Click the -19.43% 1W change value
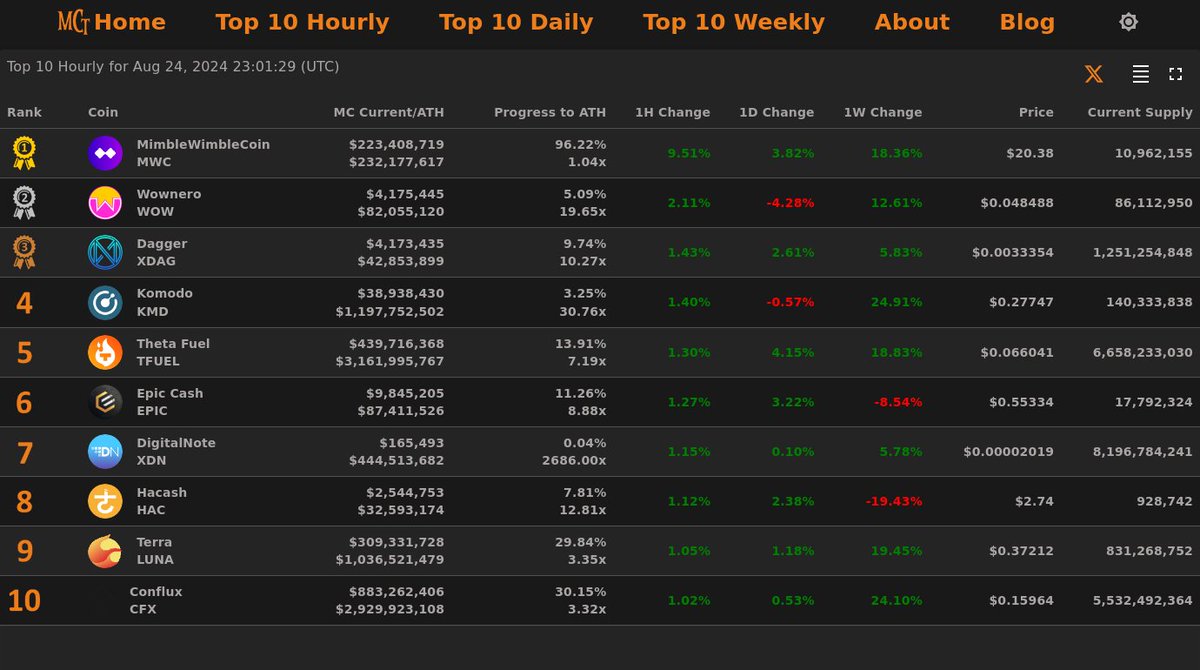This screenshot has height=670, width=1200. coord(894,501)
